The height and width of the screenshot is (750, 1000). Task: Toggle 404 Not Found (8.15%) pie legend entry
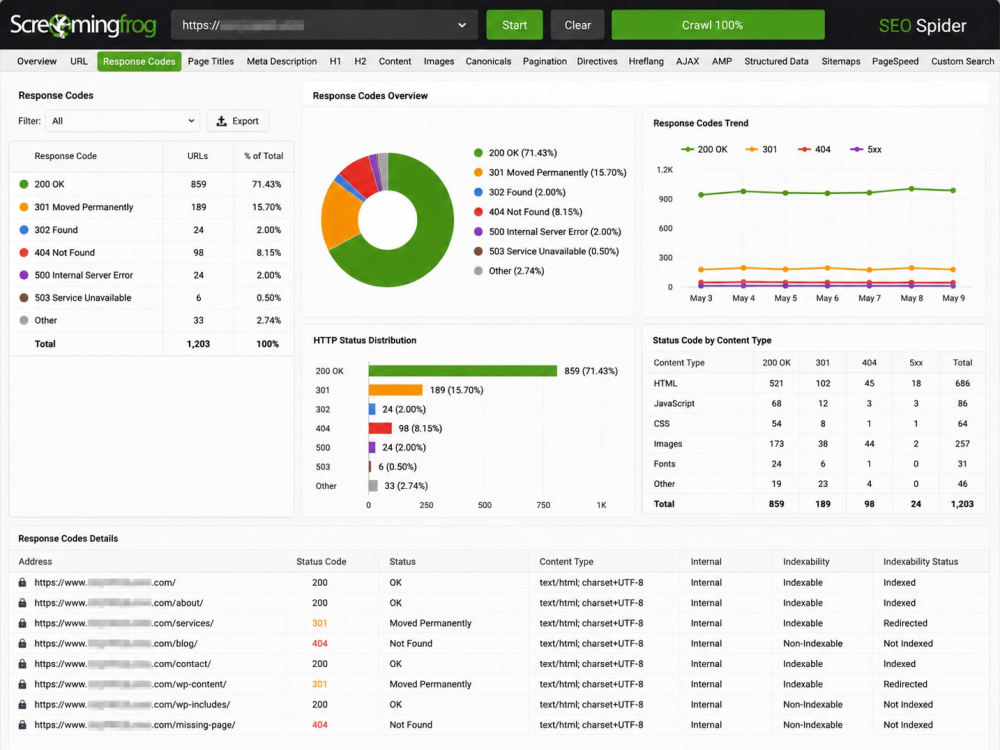(x=528, y=212)
